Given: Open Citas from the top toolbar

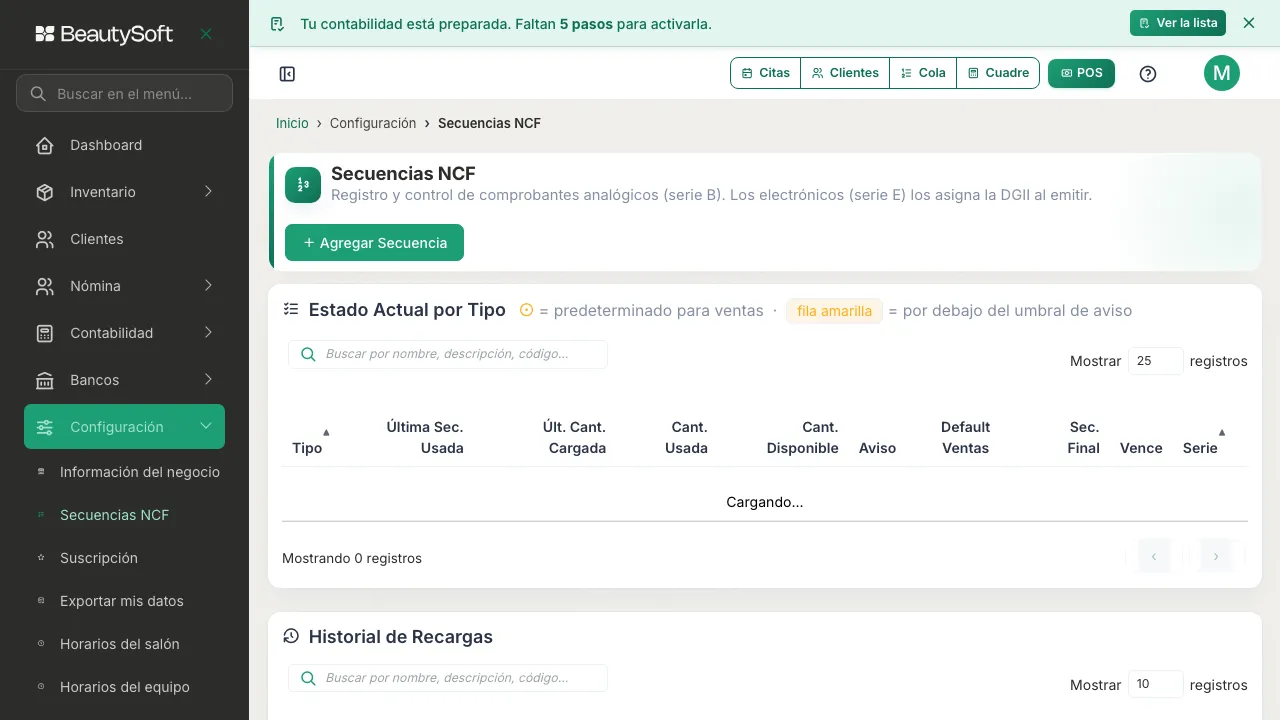Looking at the screenshot, I should (766, 73).
